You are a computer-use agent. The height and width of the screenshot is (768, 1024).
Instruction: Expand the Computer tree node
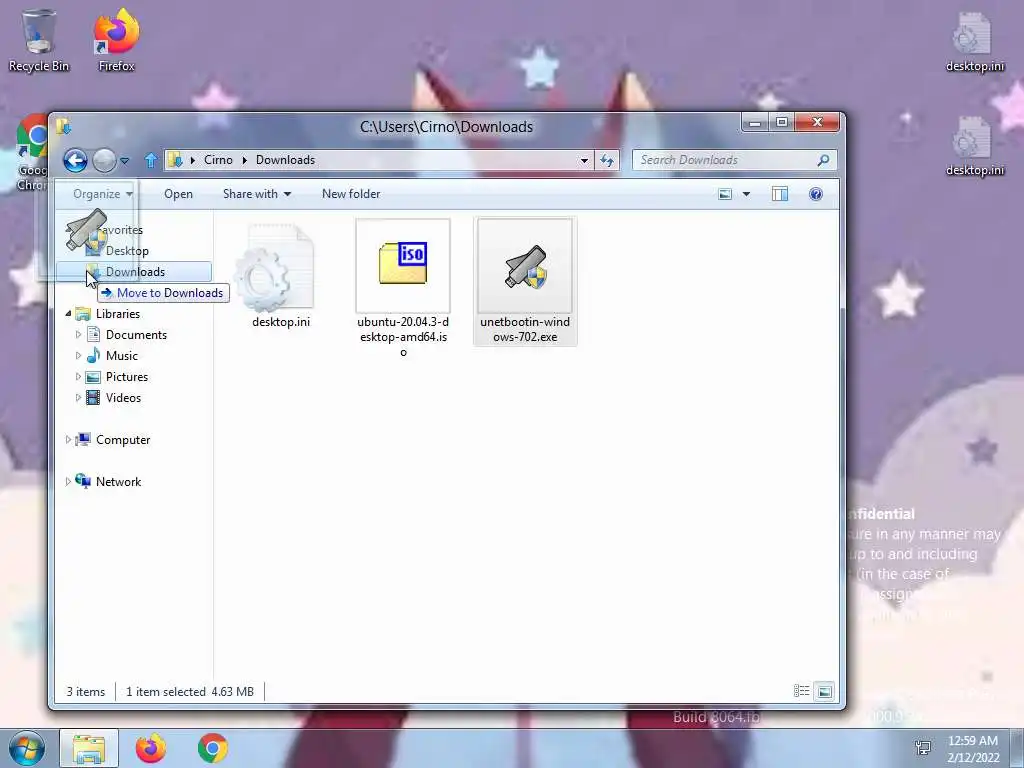pyautogui.click(x=69, y=440)
